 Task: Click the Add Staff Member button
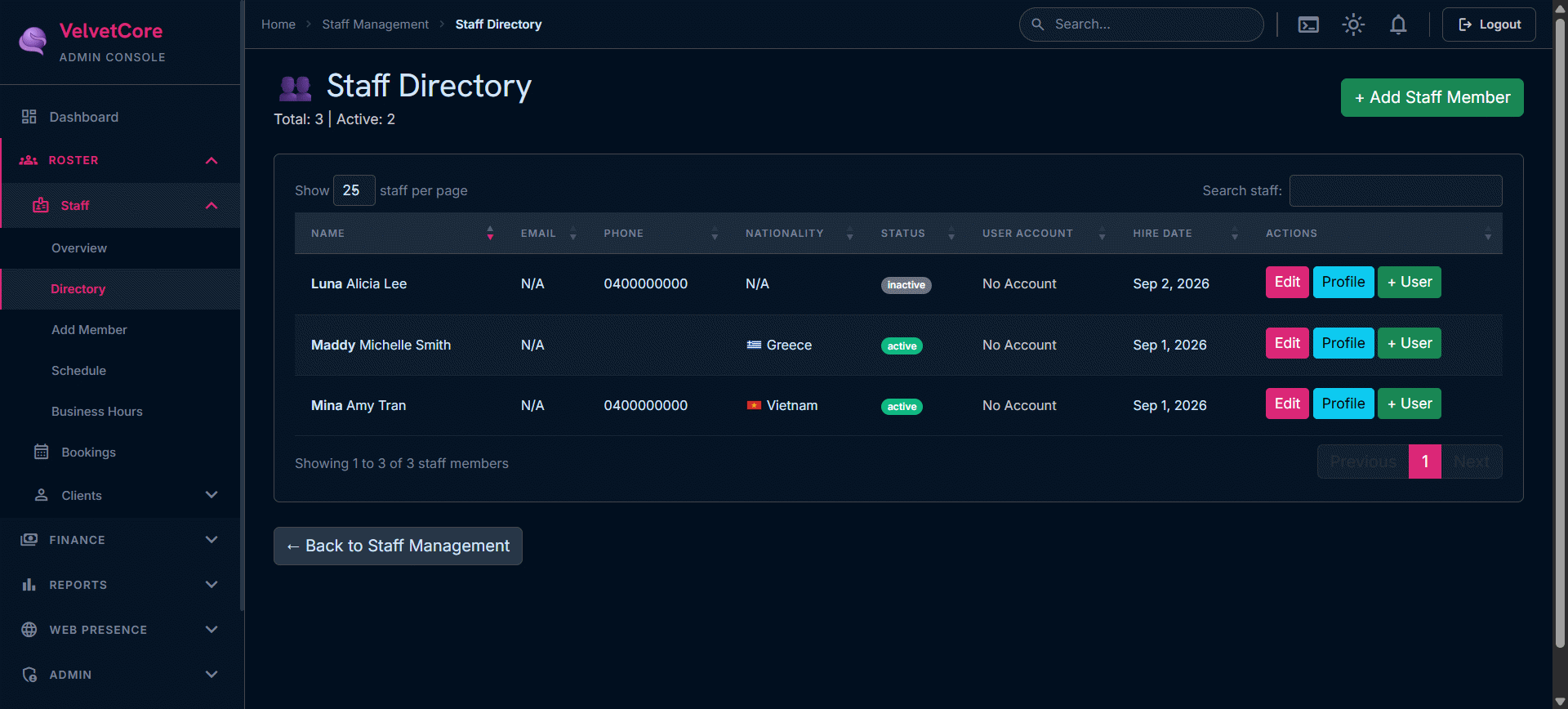pyautogui.click(x=1432, y=97)
